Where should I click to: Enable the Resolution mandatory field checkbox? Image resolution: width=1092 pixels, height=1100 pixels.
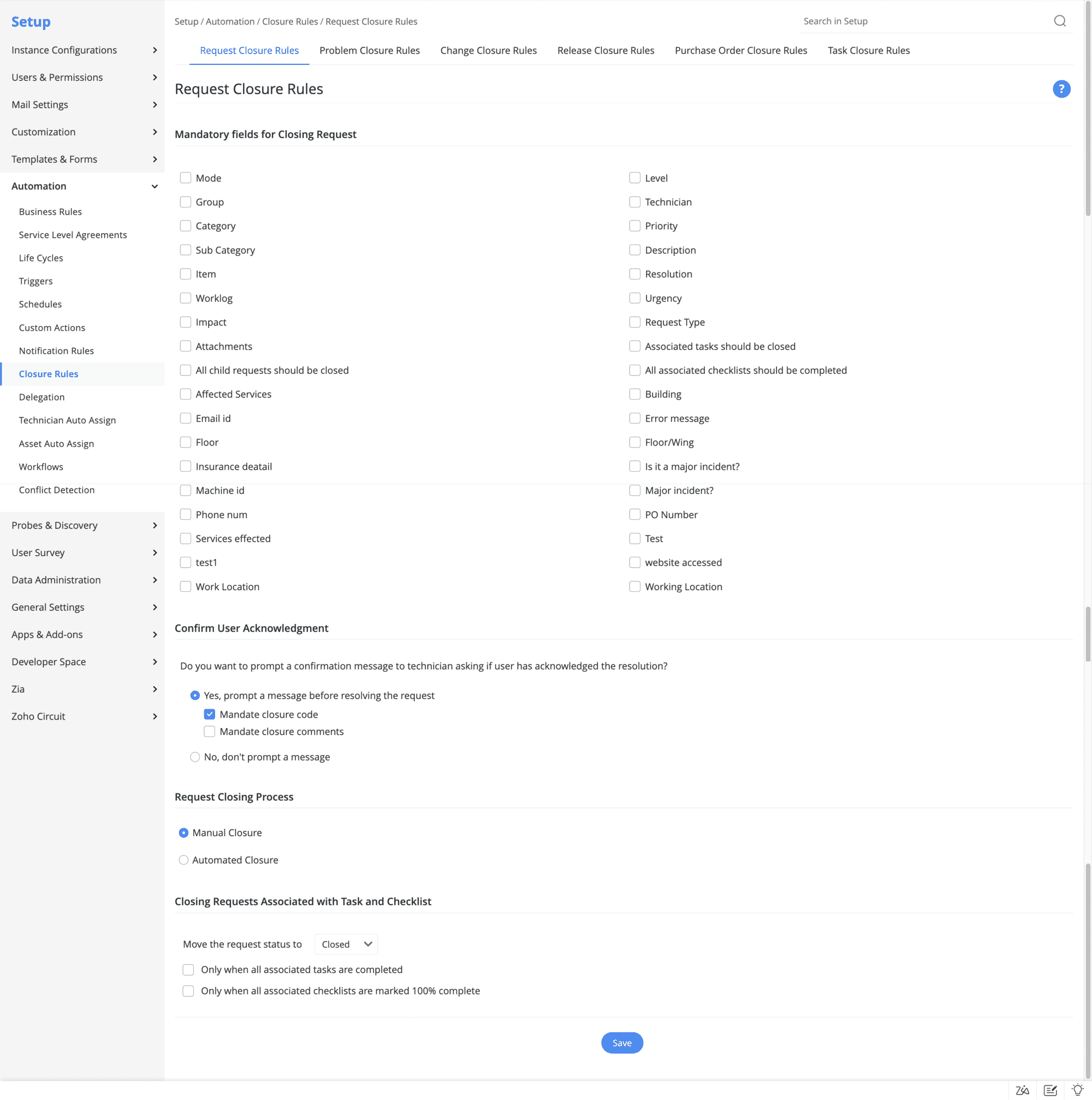point(634,273)
